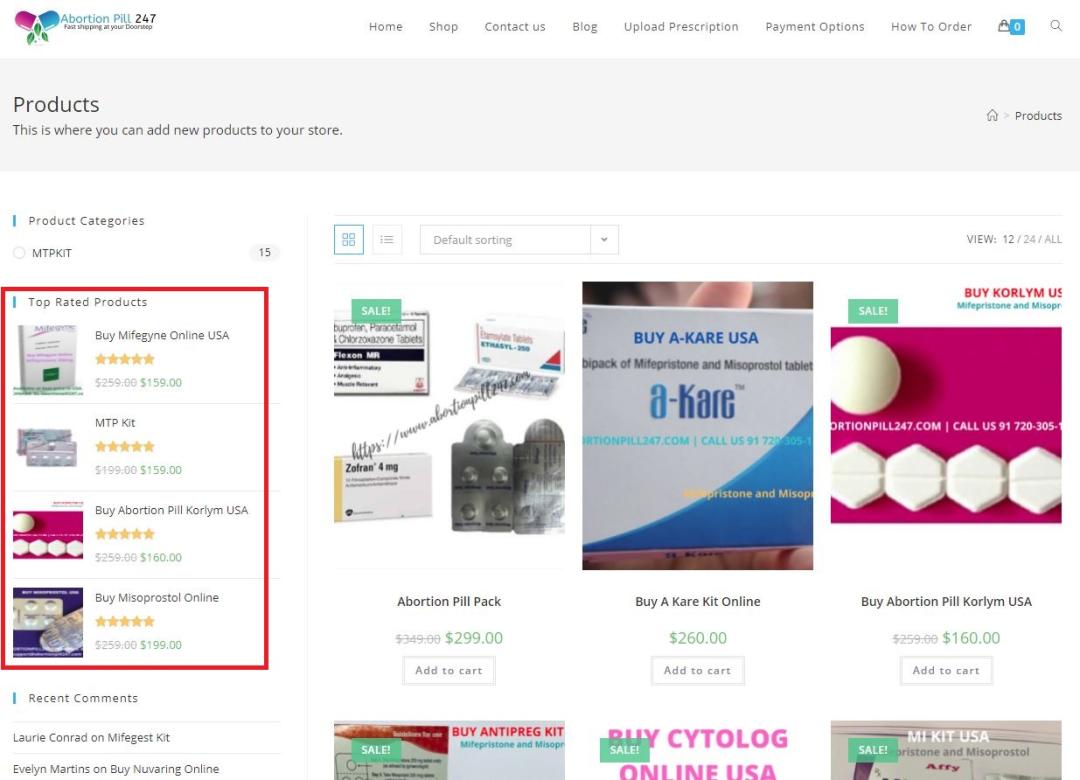Click the $299.00 price of Abortion Pill Pack
This screenshot has height=780, width=1080.
pos(474,638)
